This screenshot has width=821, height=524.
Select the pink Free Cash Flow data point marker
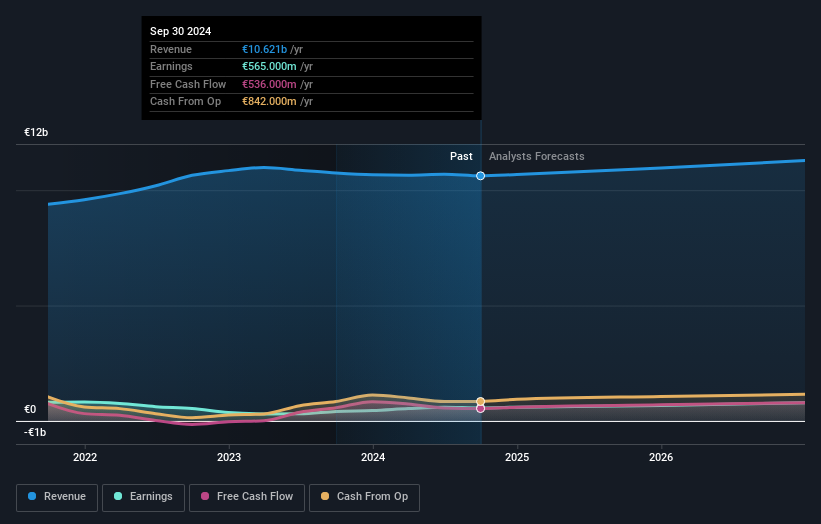(480, 408)
